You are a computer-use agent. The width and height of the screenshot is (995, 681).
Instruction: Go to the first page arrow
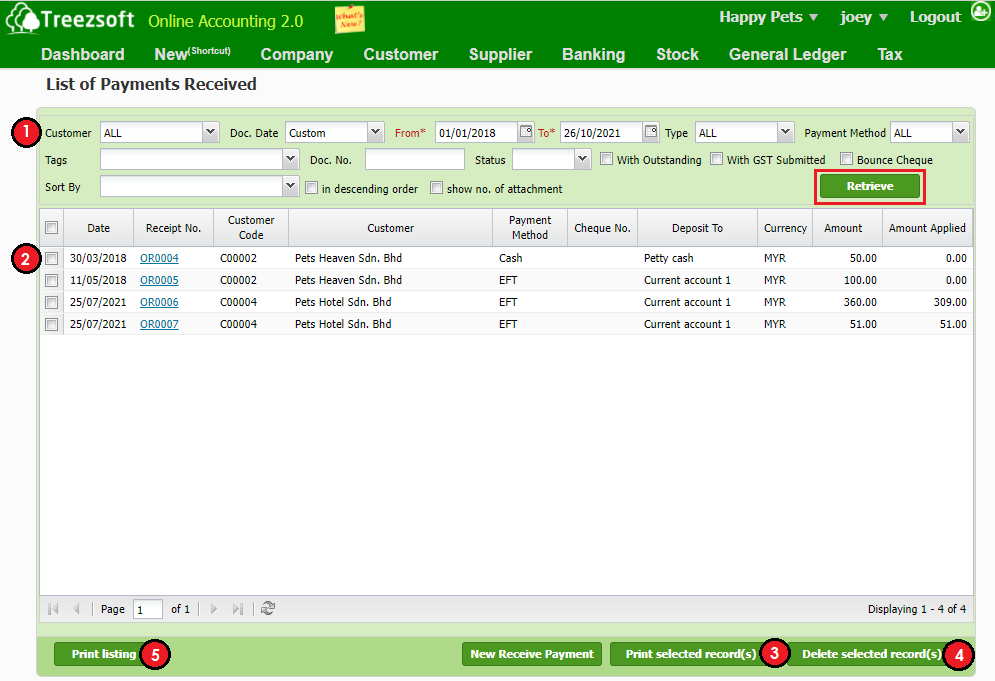click(54, 608)
